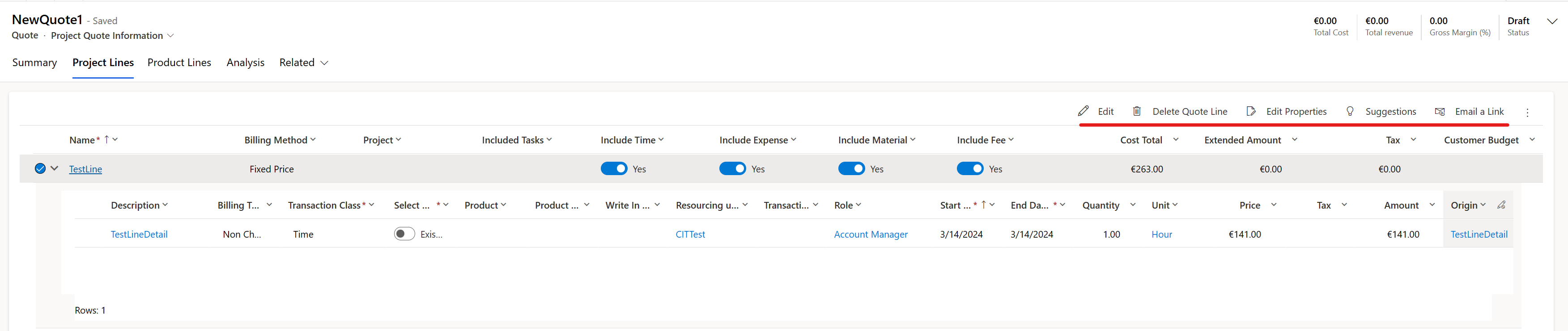Open the Quantity column dropdown
1568x331 pixels.
(1133, 205)
